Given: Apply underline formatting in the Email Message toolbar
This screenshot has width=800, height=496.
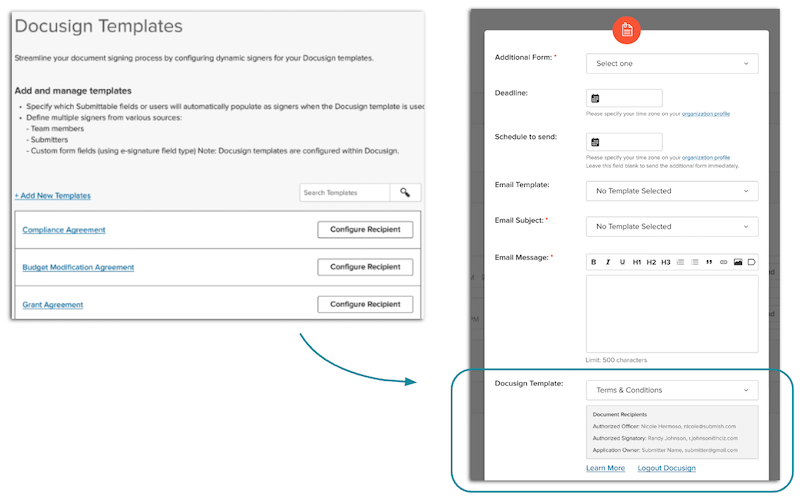Looking at the screenshot, I should click(x=622, y=262).
